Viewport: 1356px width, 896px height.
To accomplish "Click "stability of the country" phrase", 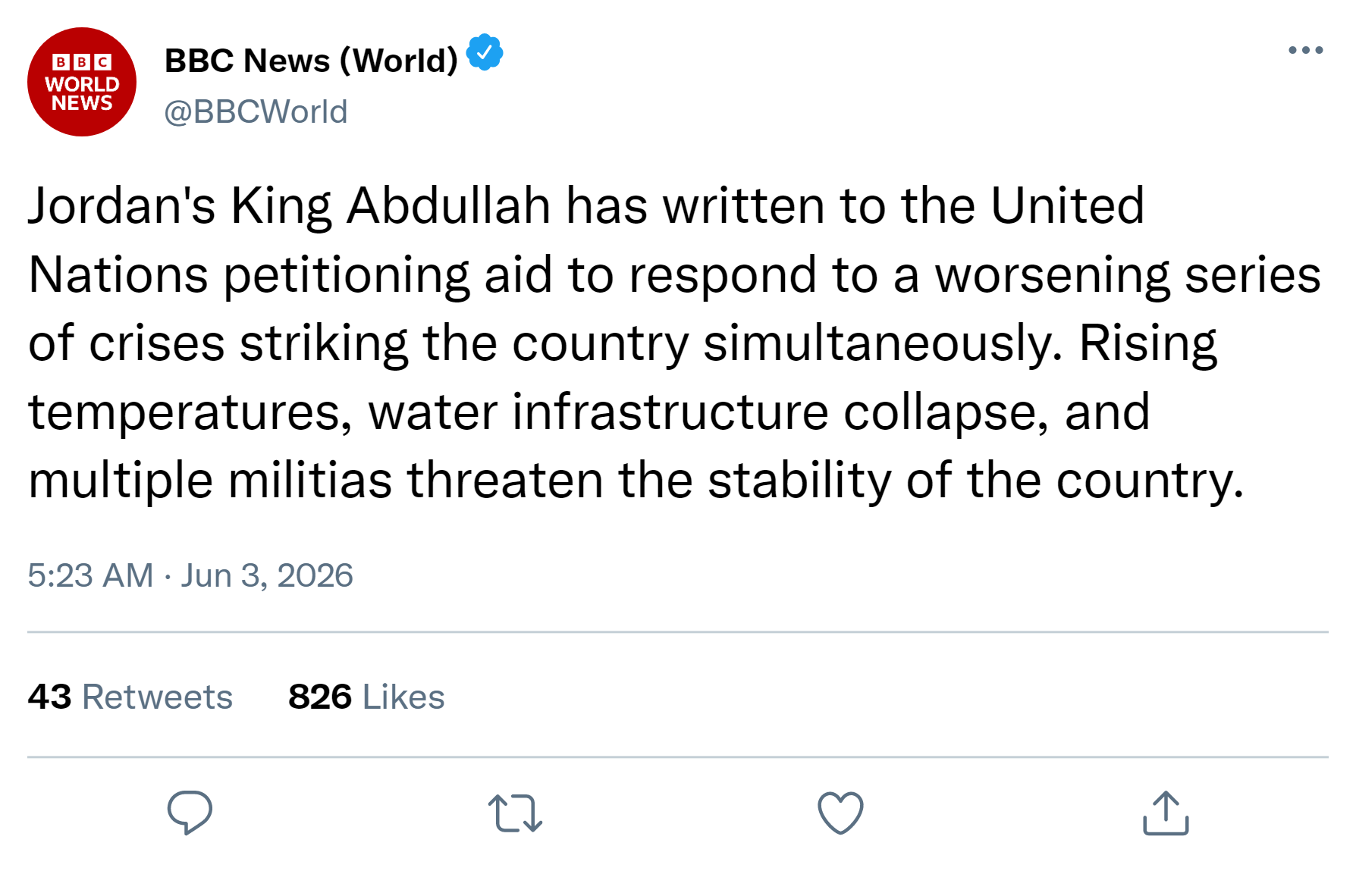I will point(975,481).
